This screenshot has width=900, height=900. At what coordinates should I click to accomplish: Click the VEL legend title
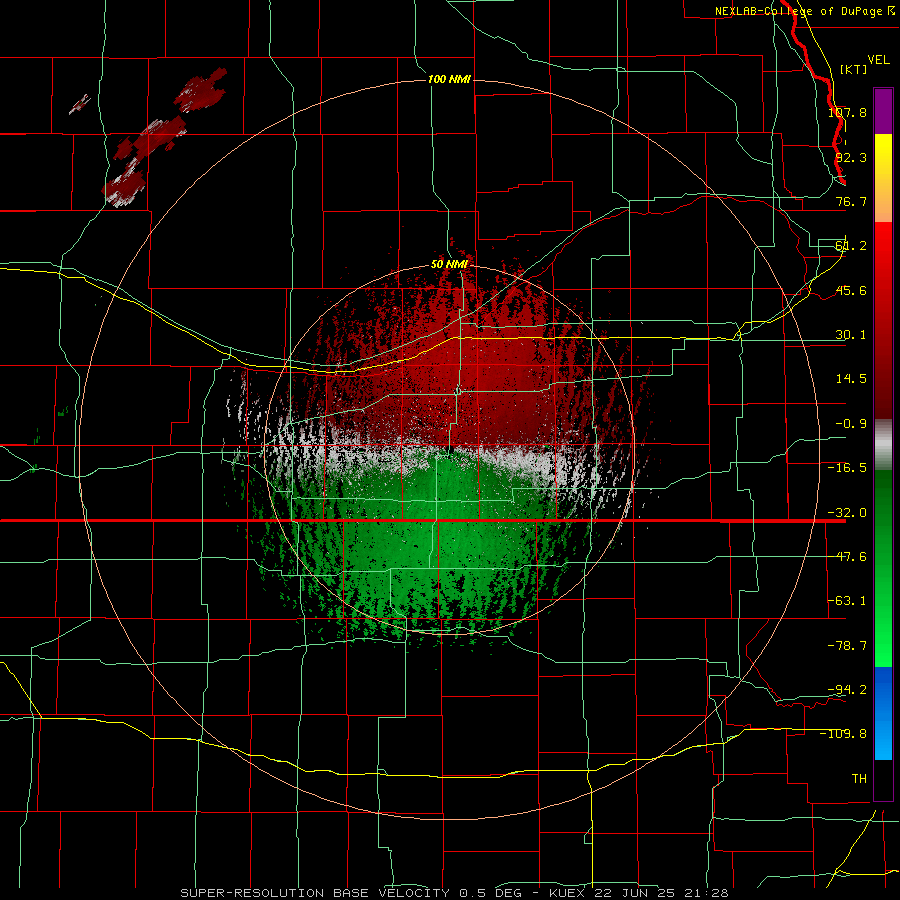click(x=878, y=60)
